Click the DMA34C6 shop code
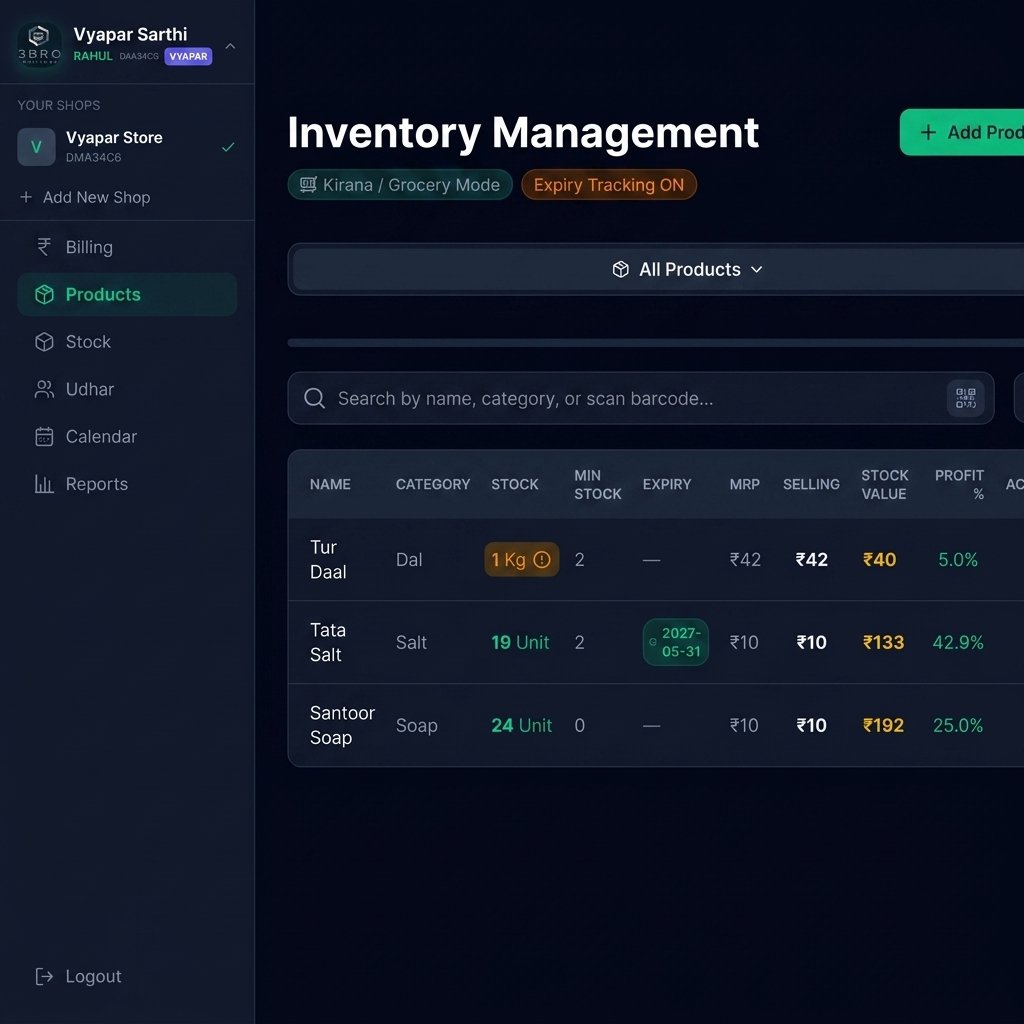 93,157
